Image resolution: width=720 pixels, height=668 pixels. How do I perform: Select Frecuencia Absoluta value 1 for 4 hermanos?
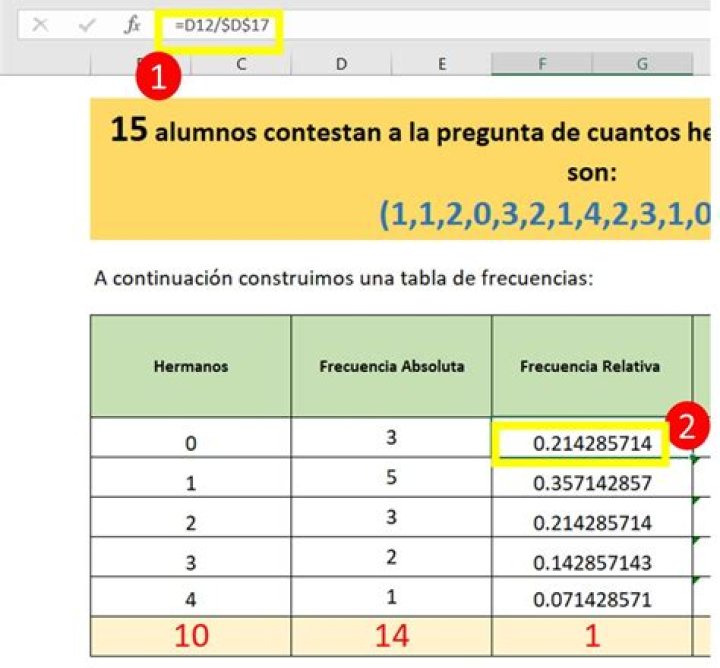point(391,597)
